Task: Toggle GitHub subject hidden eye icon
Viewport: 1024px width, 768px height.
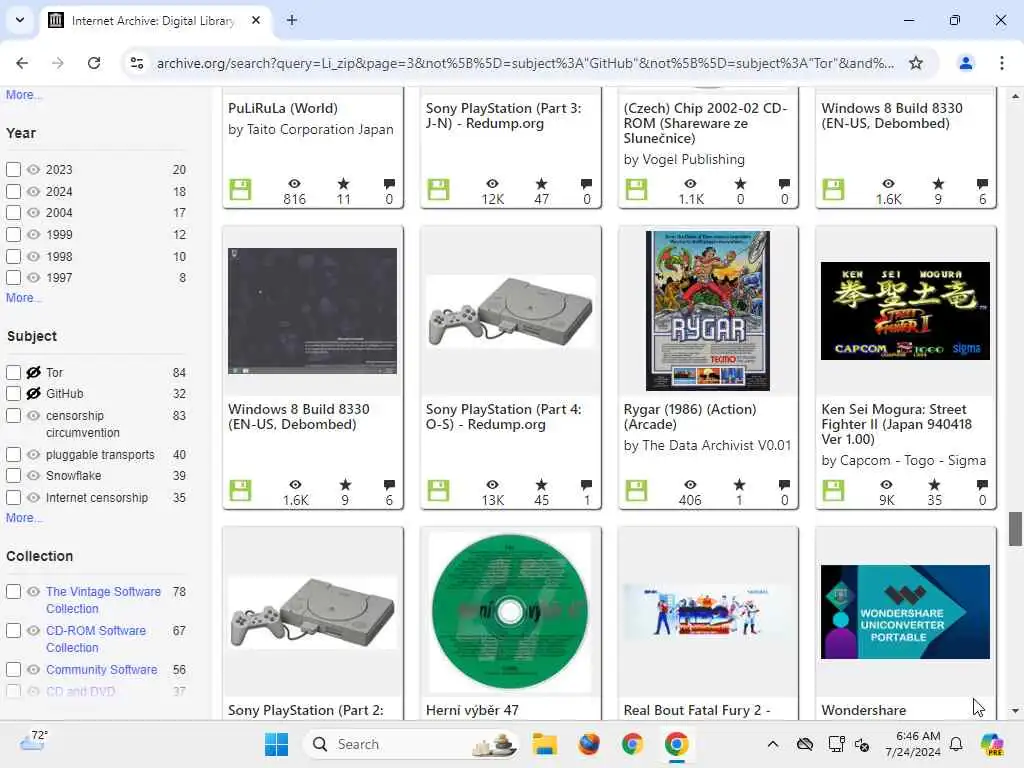Action: (33, 394)
